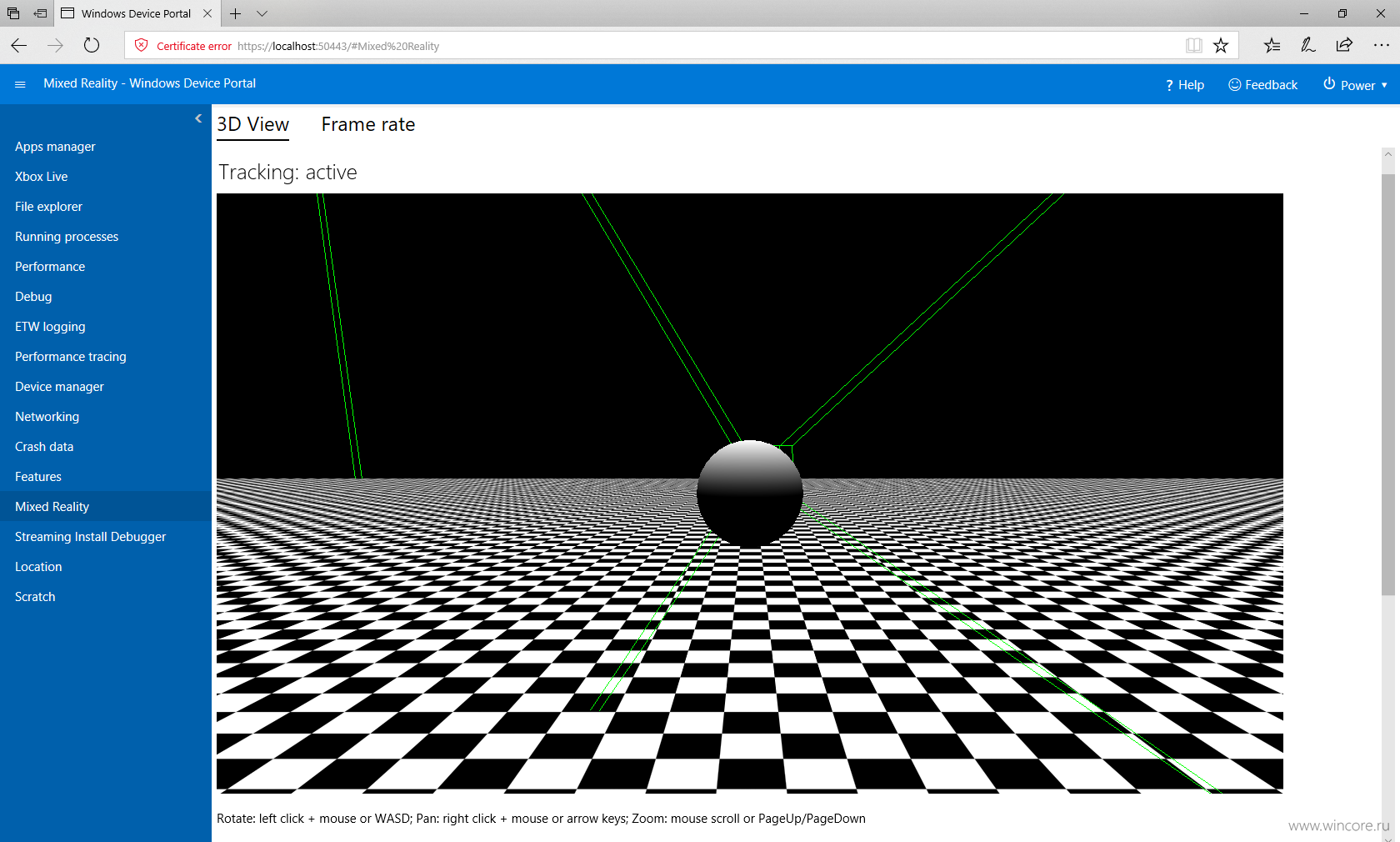The image size is (1400, 842).
Task: Collapse the sidebar with the chevron arrow
Action: [x=198, y=118]
